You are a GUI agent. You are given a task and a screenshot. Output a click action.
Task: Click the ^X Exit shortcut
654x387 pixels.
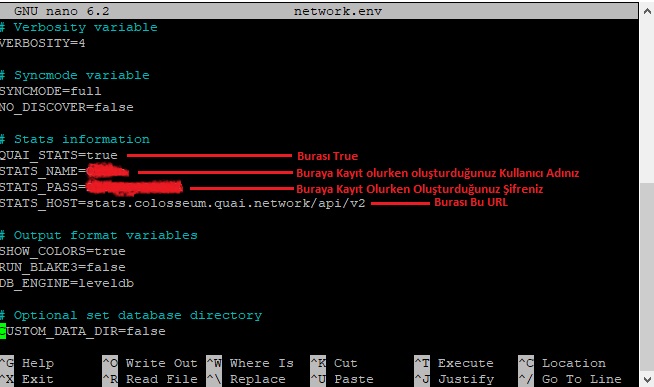coord(27,379)
